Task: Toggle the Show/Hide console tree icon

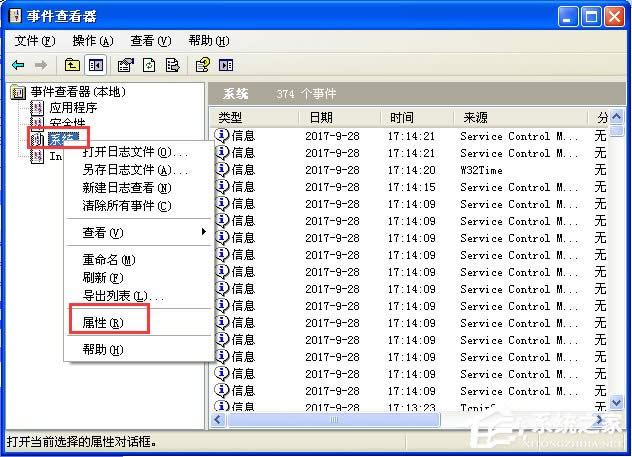Action: 96,65
